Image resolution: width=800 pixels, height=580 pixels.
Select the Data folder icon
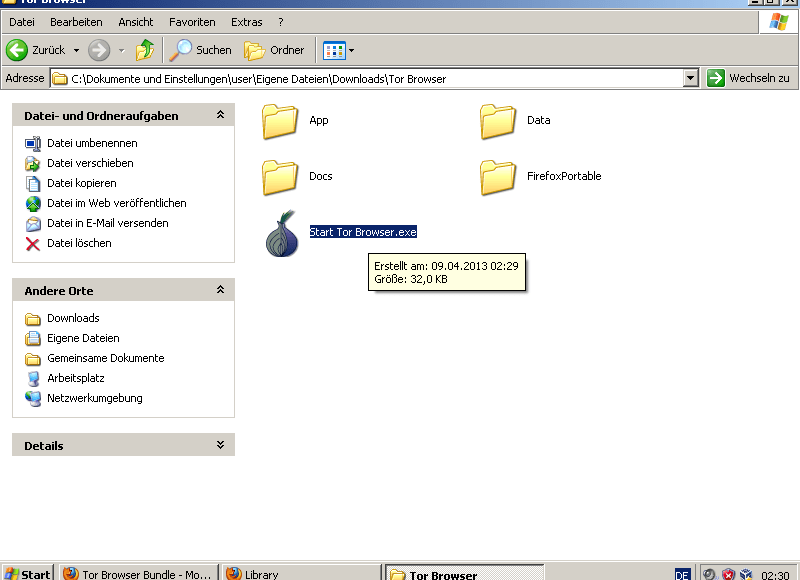pos(497,121)
